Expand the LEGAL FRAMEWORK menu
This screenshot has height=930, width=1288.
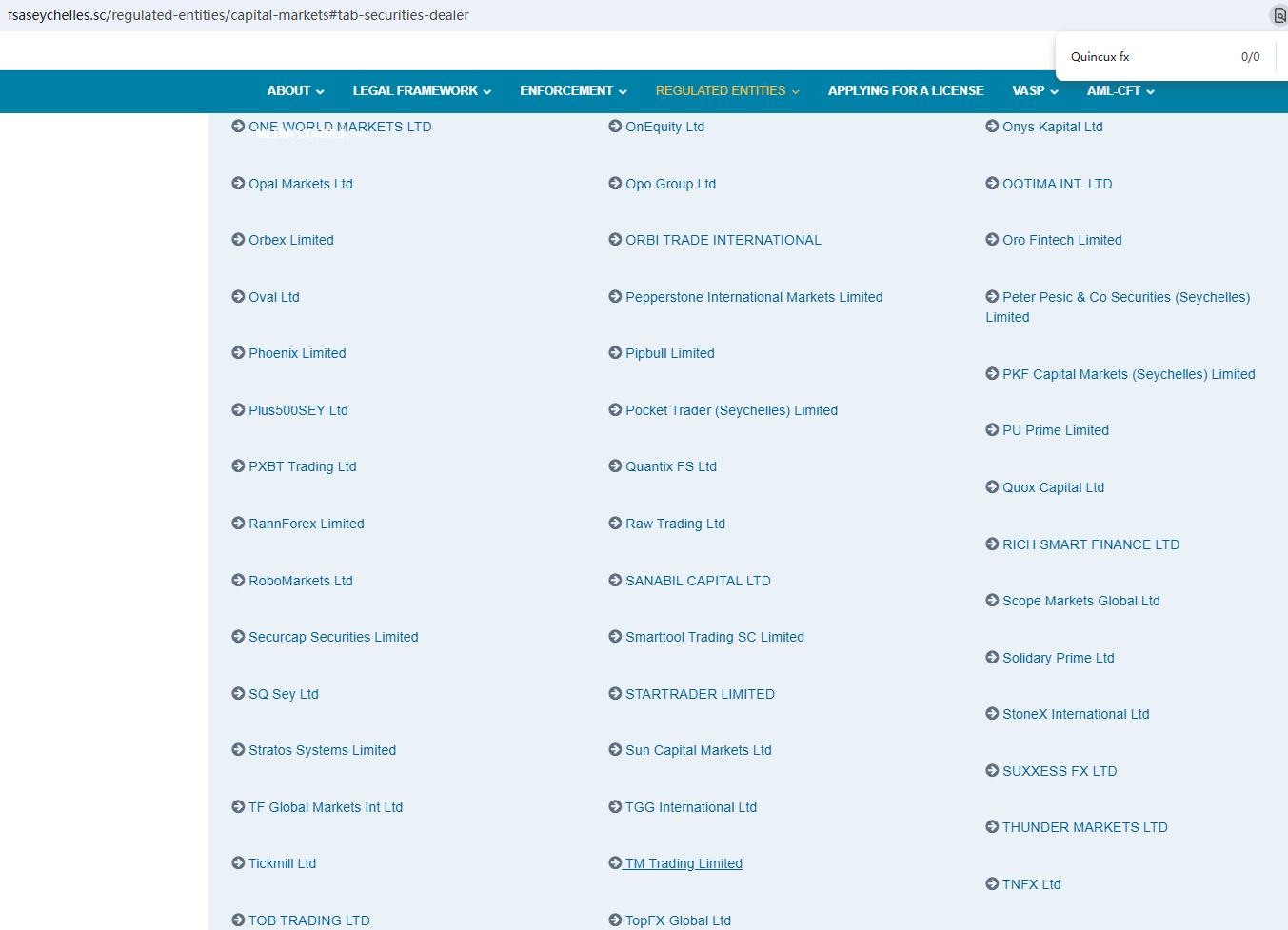[x=422, y=90]
